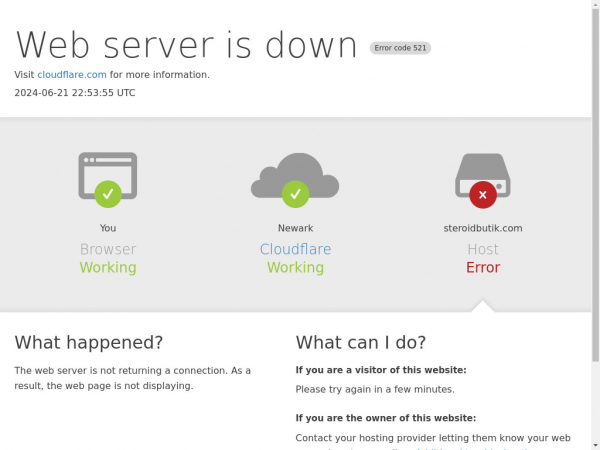
Task: Click Working status under Browser
Action: (108, 267)
